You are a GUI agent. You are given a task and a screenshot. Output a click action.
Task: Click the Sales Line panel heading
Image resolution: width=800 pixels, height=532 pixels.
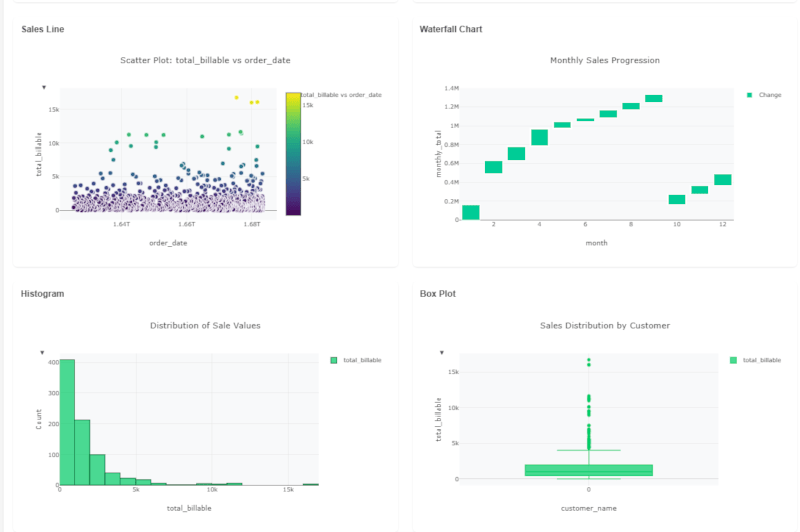(x=43, y=29)
